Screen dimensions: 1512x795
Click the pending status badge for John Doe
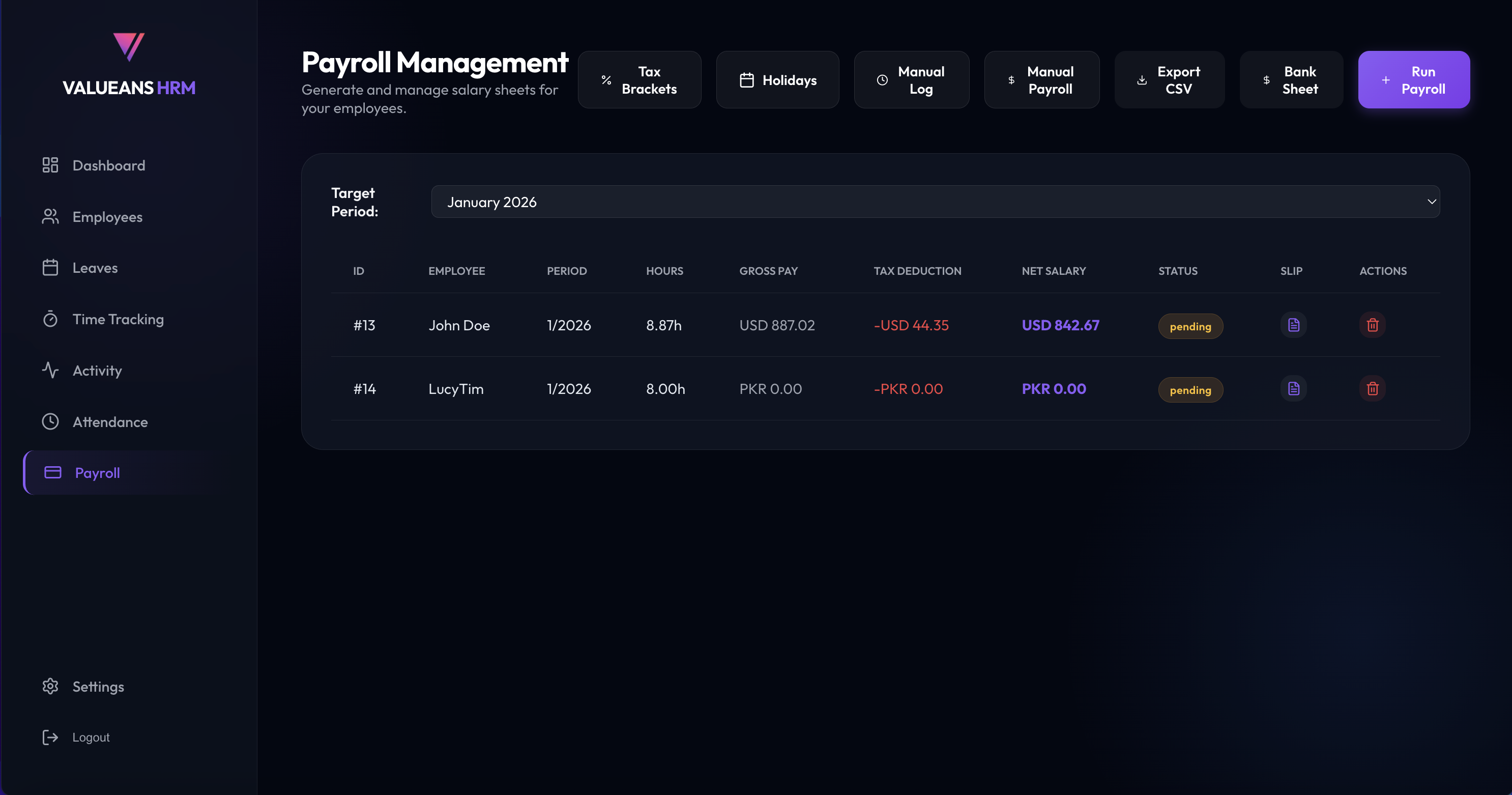1190,326
